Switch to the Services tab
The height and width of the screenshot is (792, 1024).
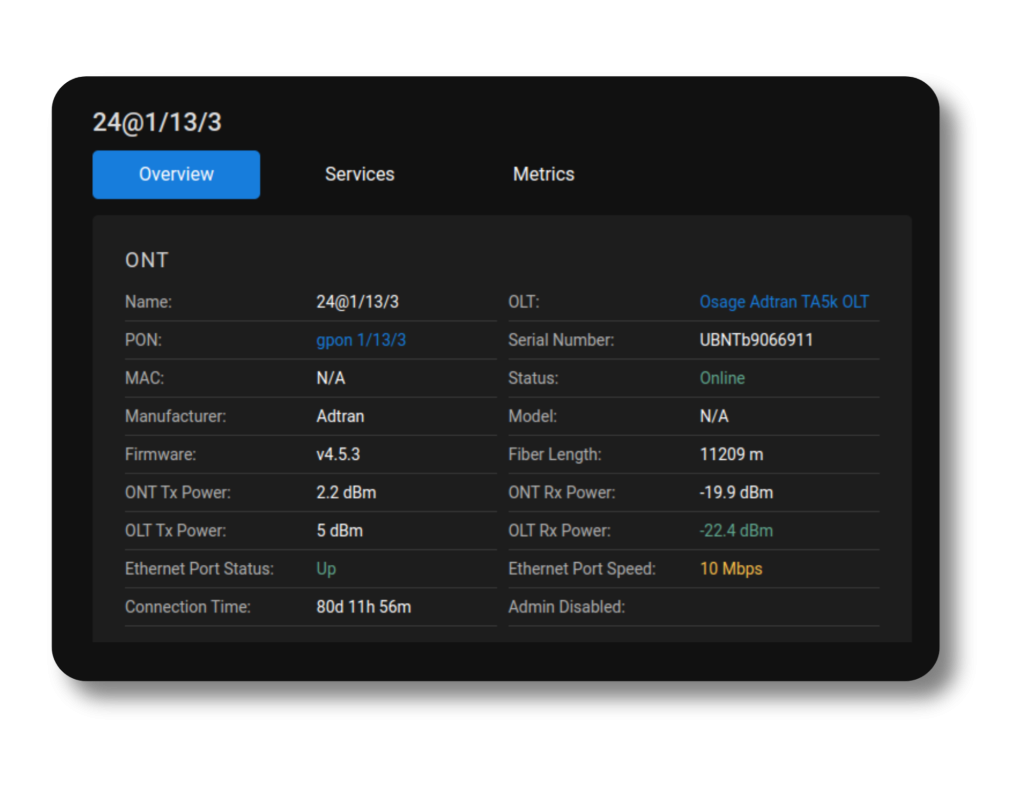coord(359,174)
